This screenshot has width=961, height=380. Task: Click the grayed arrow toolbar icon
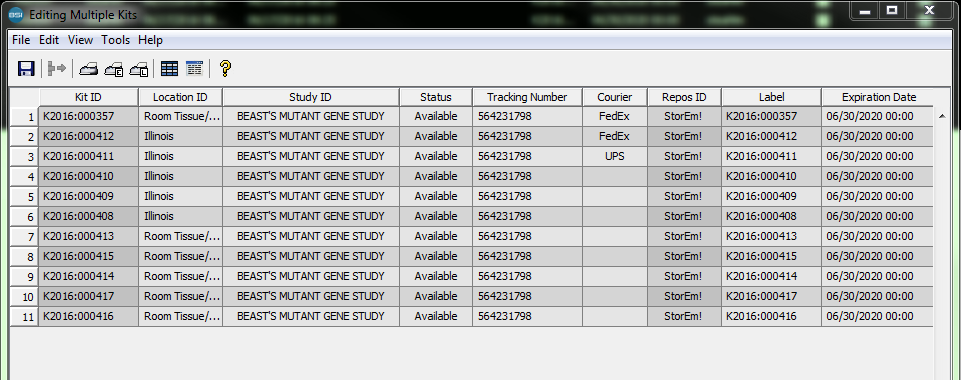56,68
